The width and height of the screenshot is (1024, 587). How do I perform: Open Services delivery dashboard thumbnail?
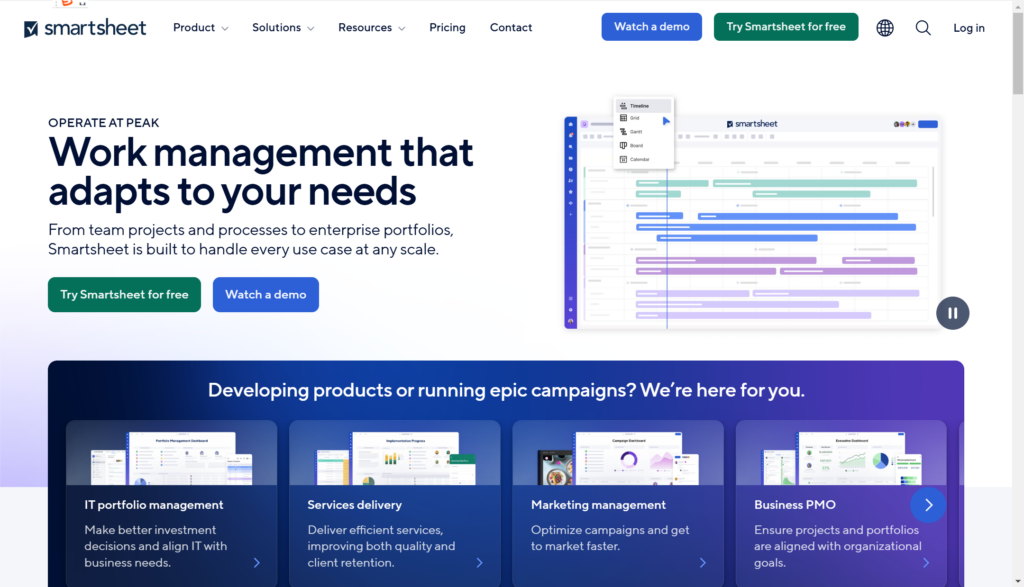point(395,457)
